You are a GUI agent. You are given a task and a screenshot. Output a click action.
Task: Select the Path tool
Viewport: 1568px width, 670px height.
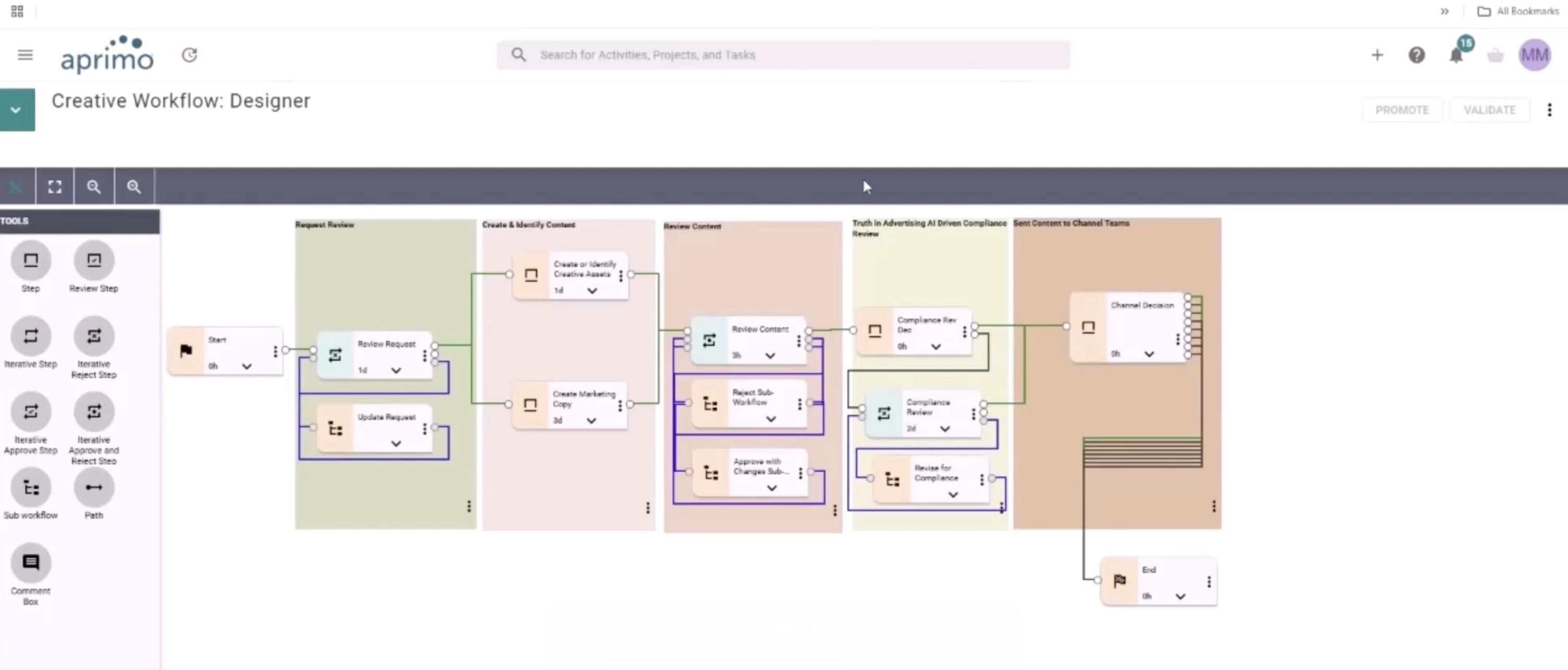pyautogui.click(x=94, y=488)
